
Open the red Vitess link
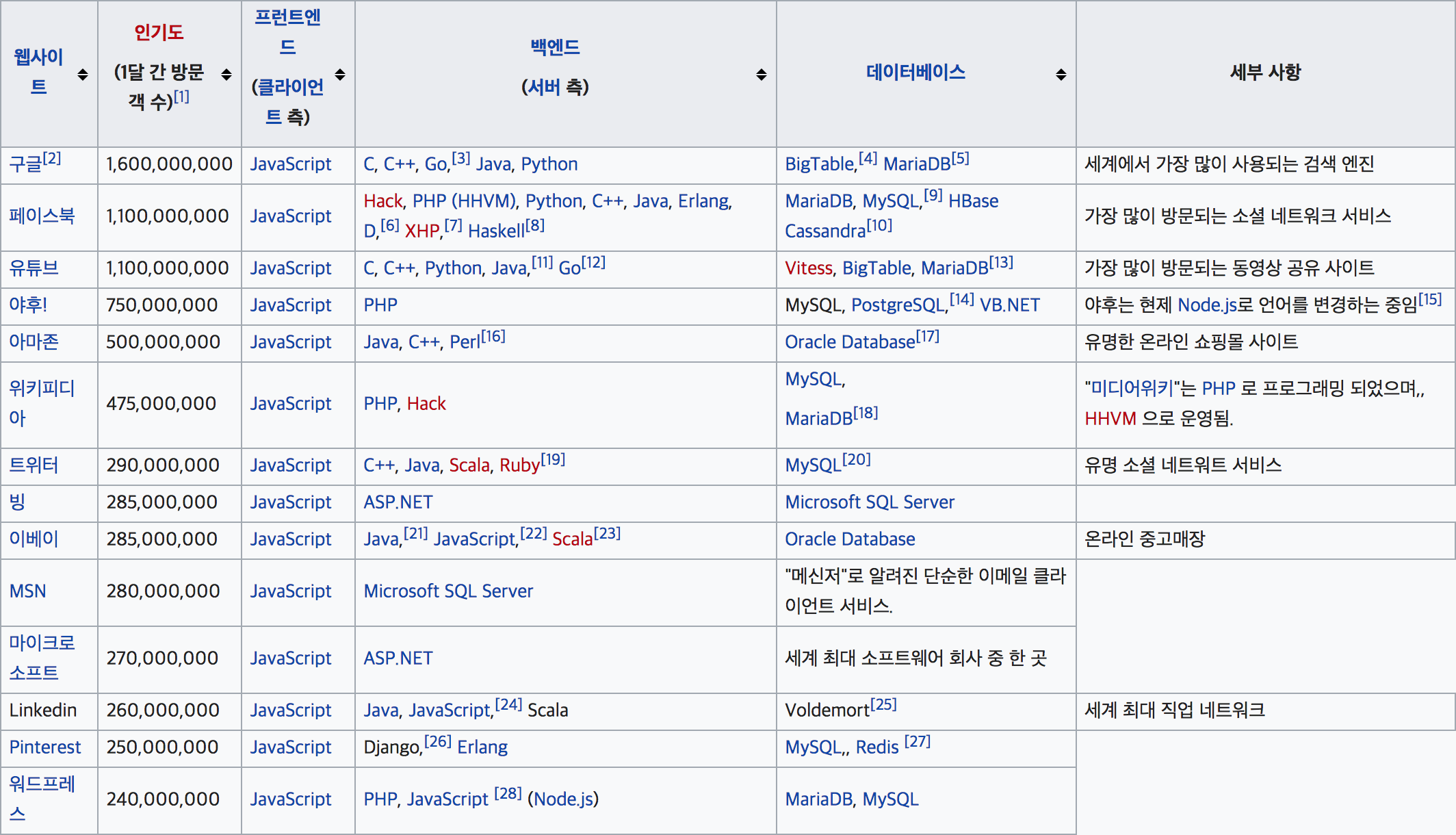808,268
